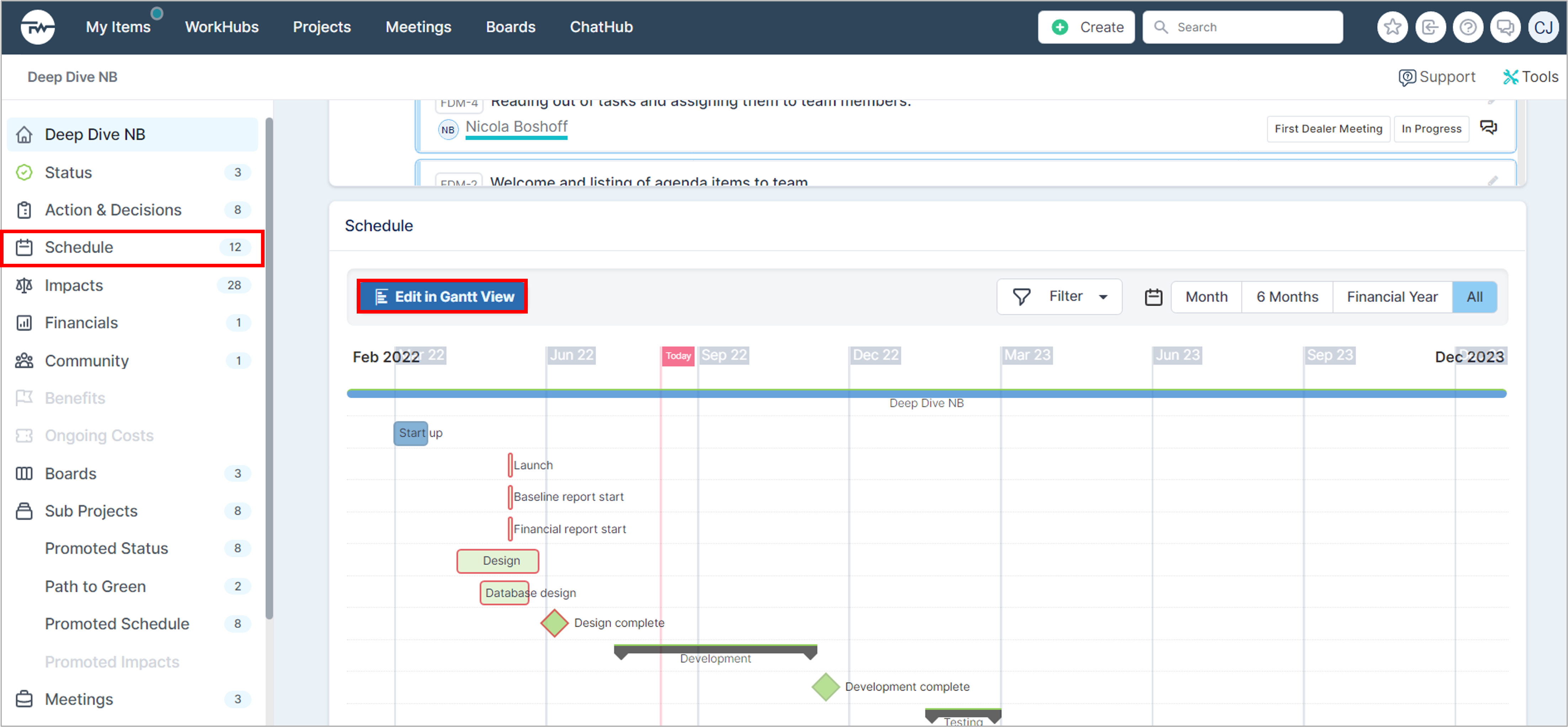1568x727 pixels.
Task: Click the Baseline report start marker
Action: [x=510, y=497]
